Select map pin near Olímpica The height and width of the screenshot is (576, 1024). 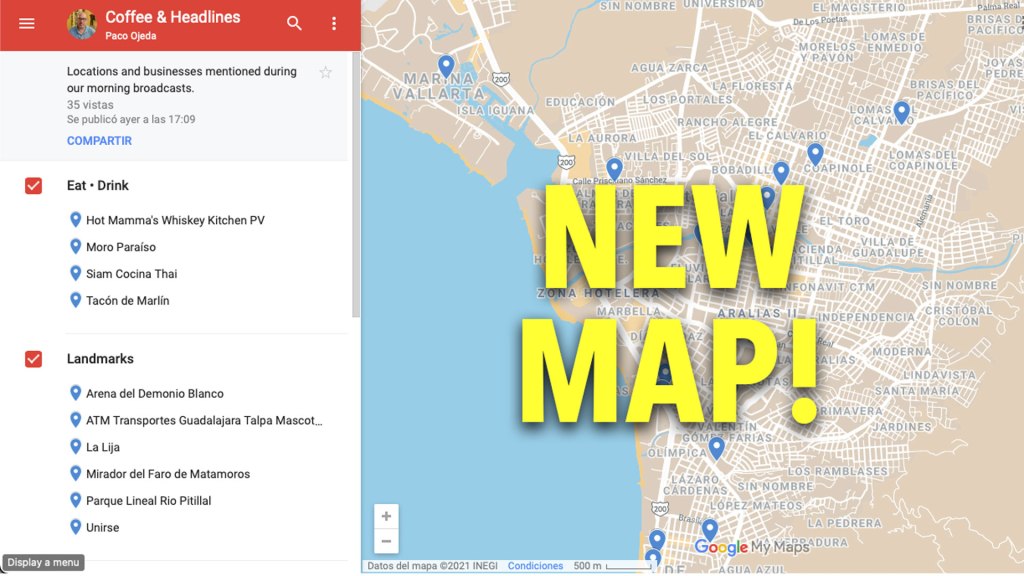pyautogui.click(x=716, y=448)
